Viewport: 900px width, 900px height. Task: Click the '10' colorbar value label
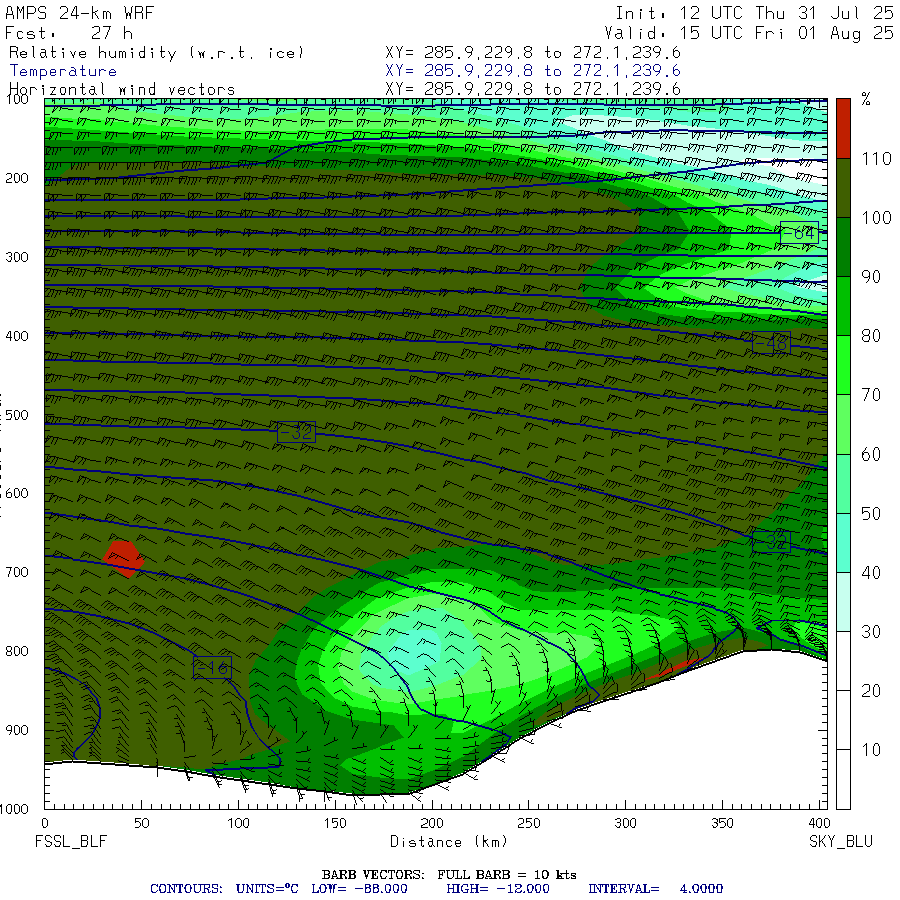[871, 750]
